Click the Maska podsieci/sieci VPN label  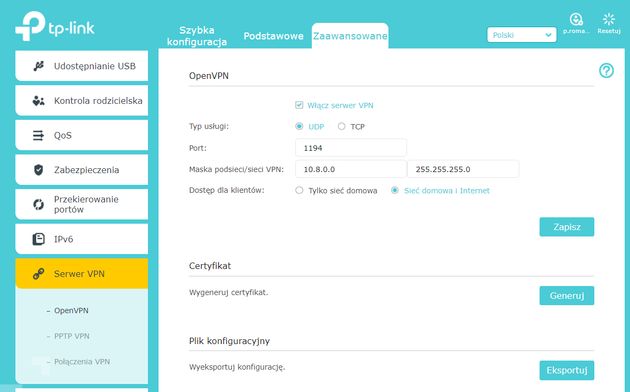tap(236, 169)
